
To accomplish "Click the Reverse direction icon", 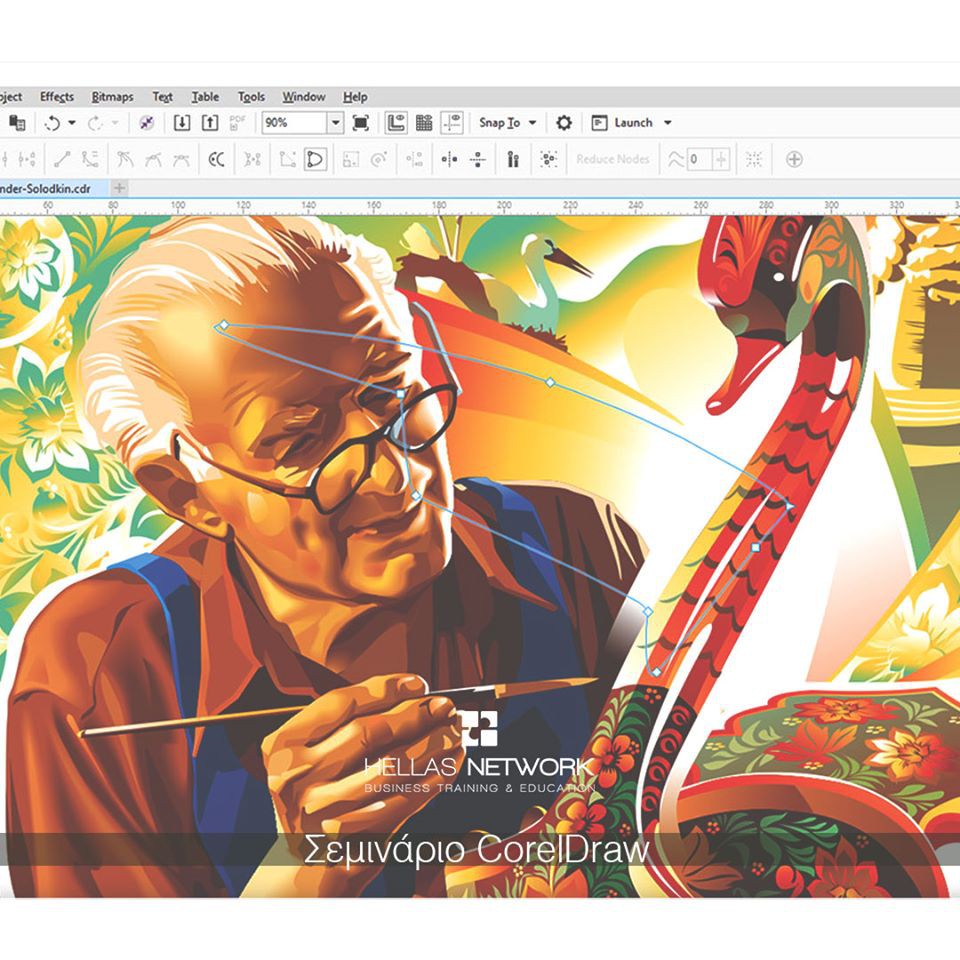I will click(x=216, y=160).
